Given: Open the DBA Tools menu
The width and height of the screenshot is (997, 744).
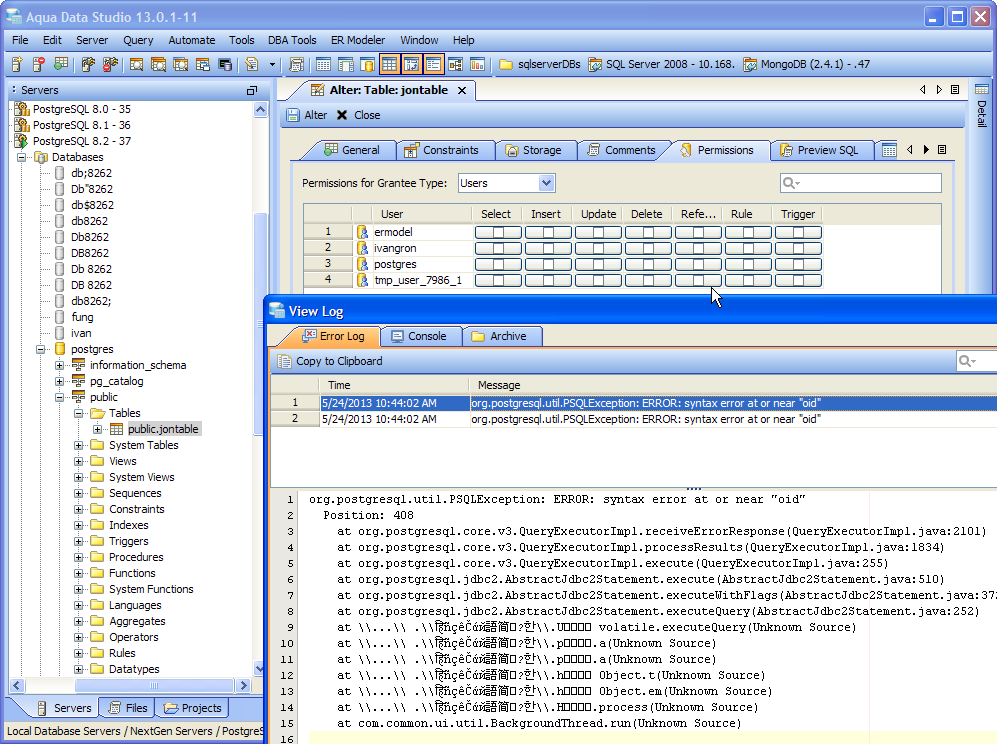Looking at the screenshot, I should click(x=292, y=40).
